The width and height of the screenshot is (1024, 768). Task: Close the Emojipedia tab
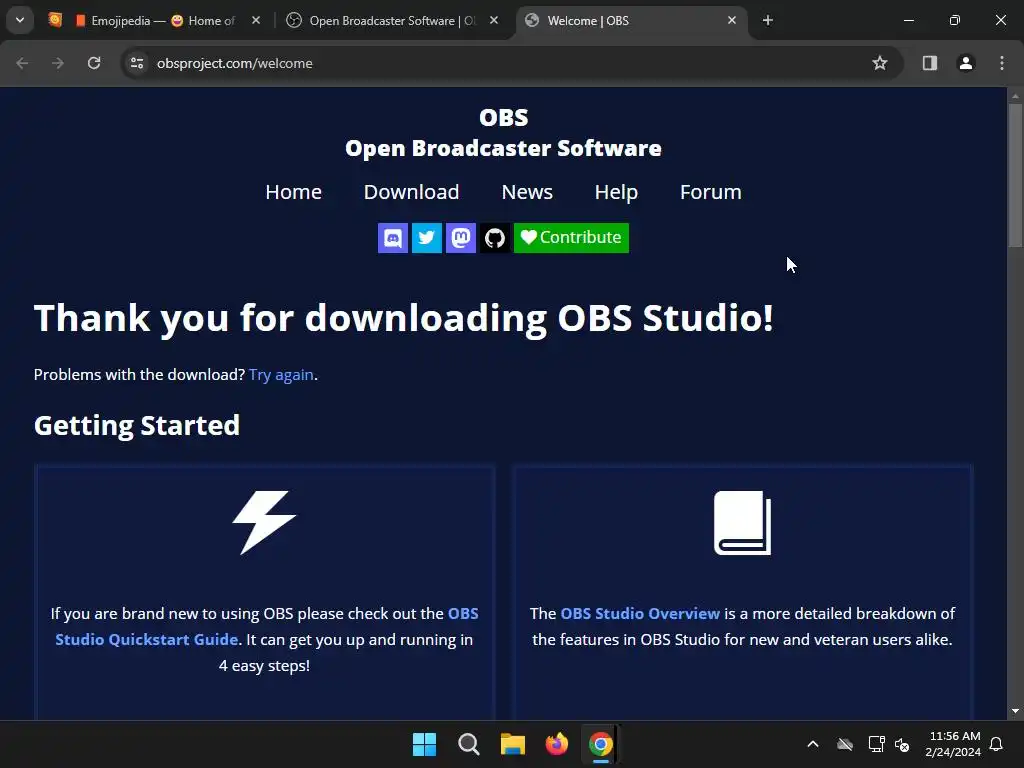point(256,21)
